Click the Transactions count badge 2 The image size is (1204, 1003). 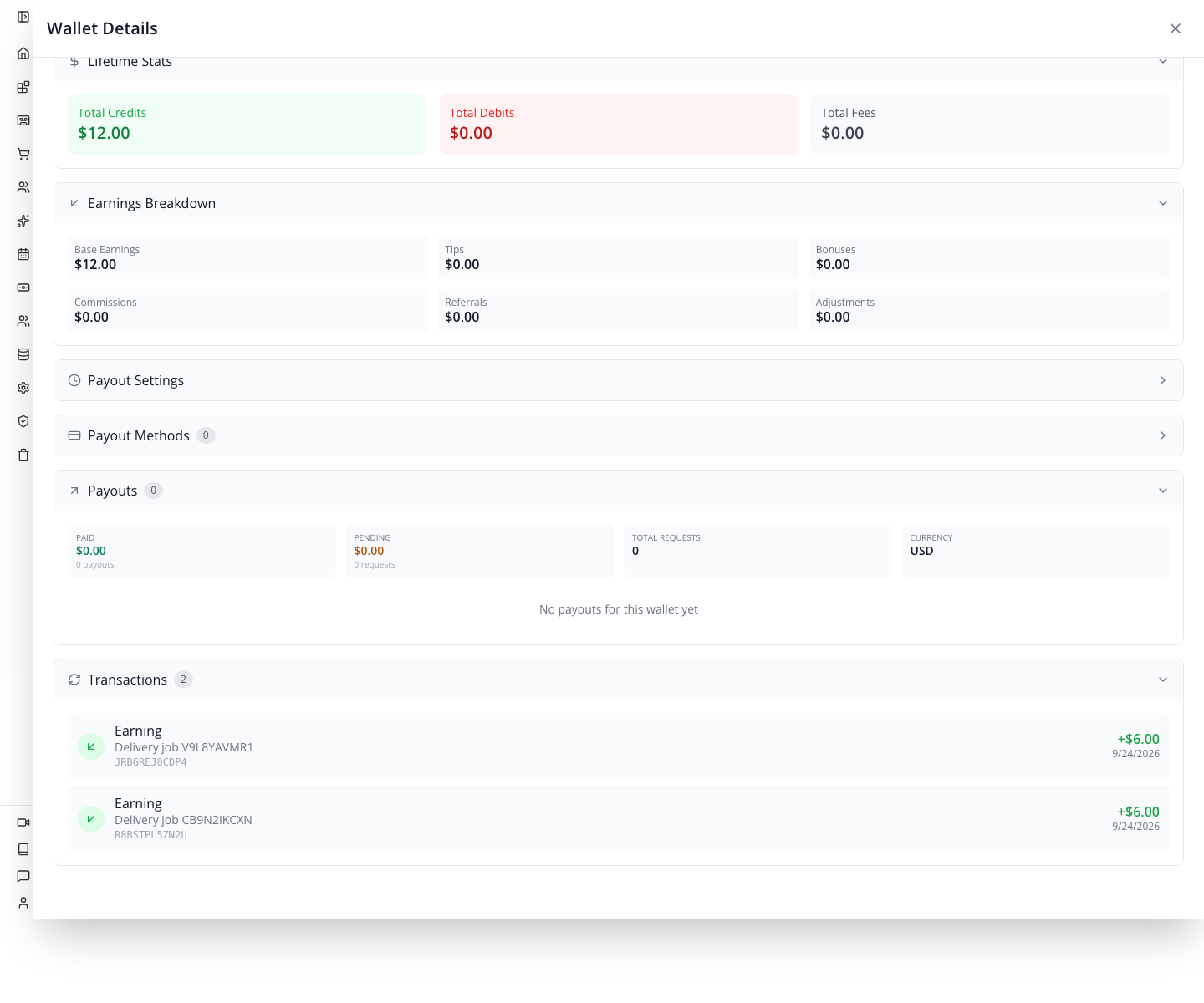pyautogui.click(x=183, y=680)
